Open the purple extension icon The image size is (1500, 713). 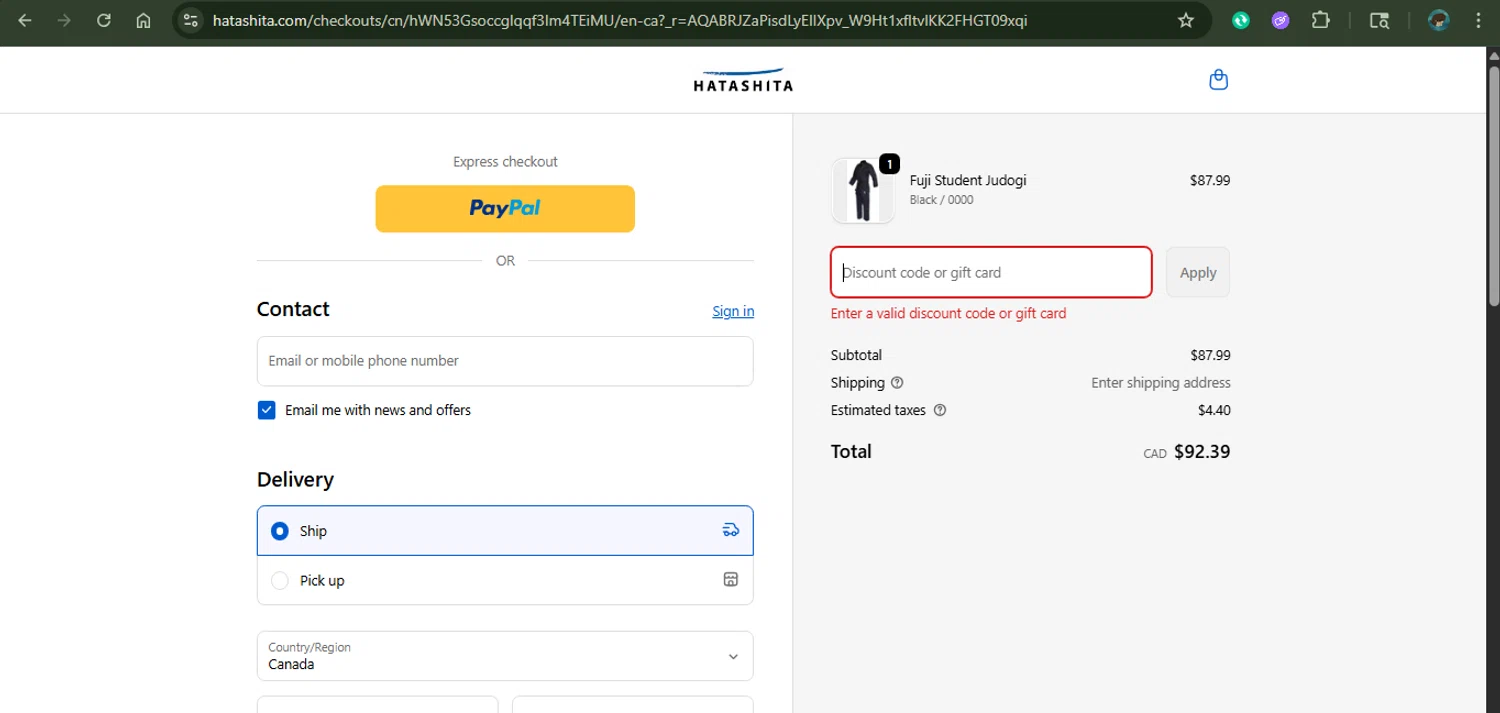point(1280,20)
